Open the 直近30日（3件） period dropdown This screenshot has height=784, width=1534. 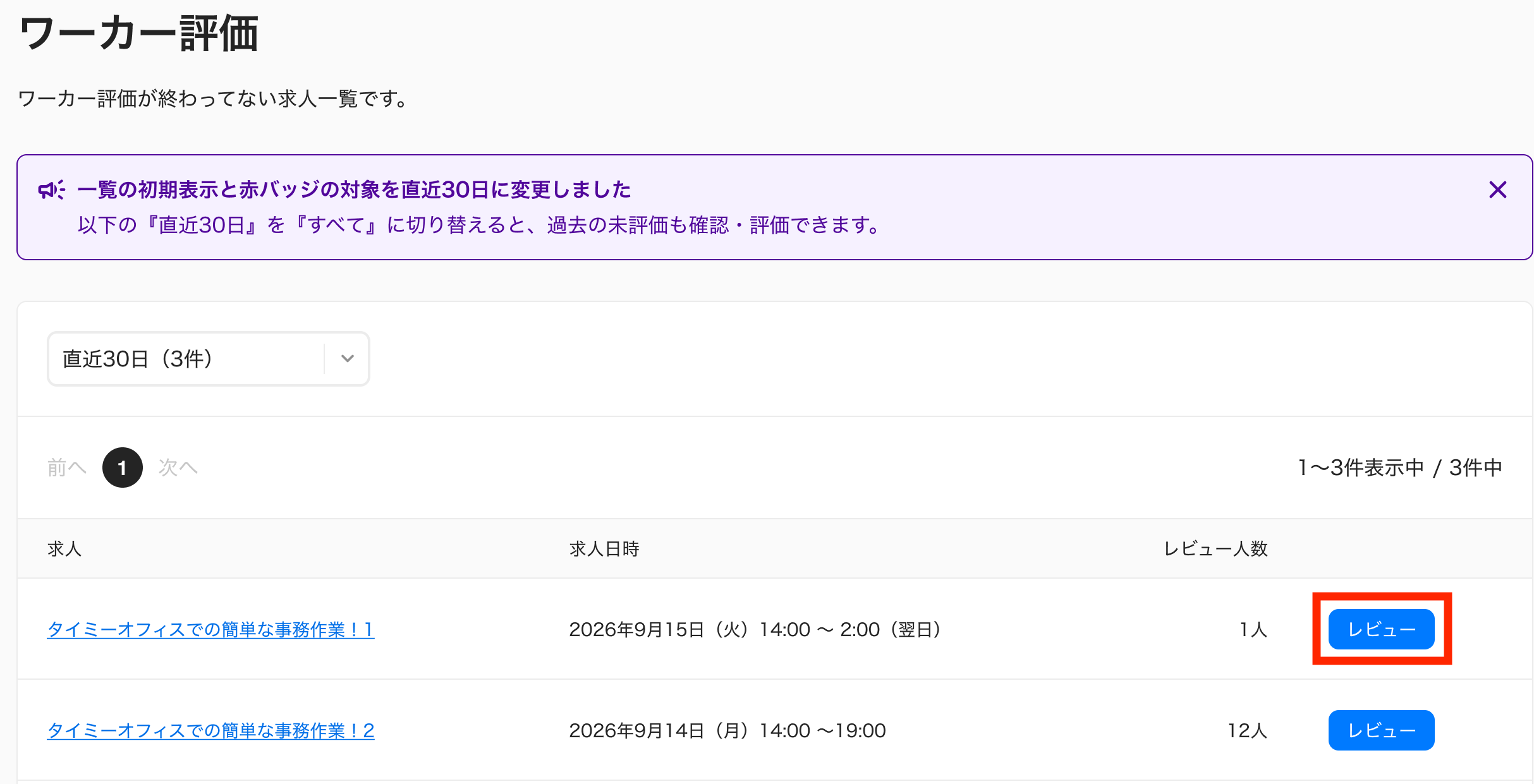(209, 359)
